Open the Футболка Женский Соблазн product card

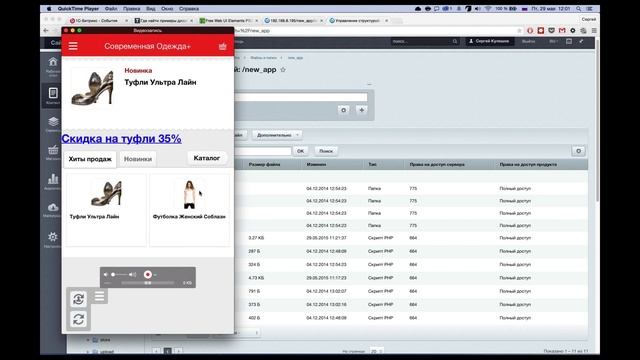point(189,210)
